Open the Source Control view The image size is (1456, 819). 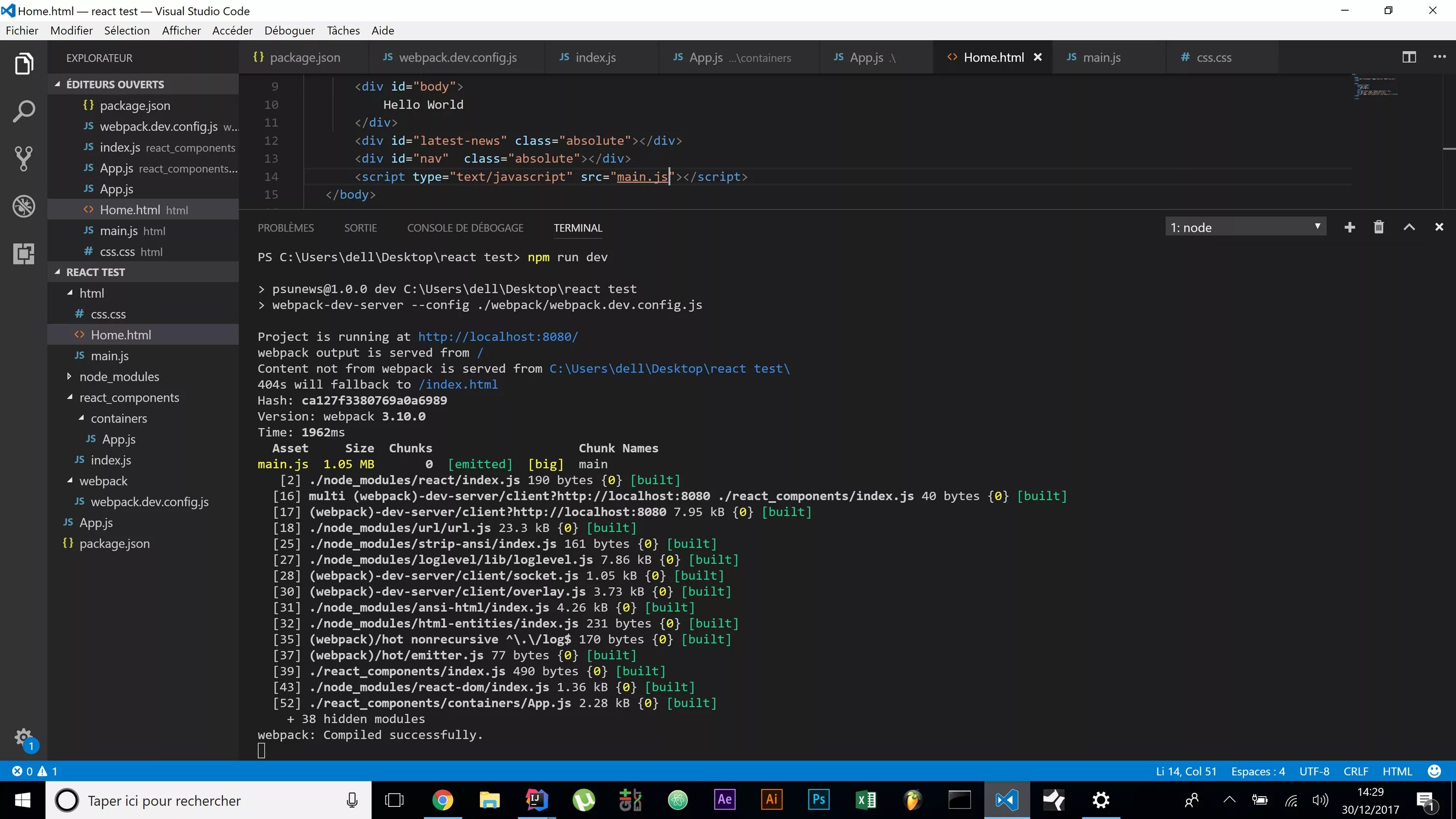pos(24,159)
